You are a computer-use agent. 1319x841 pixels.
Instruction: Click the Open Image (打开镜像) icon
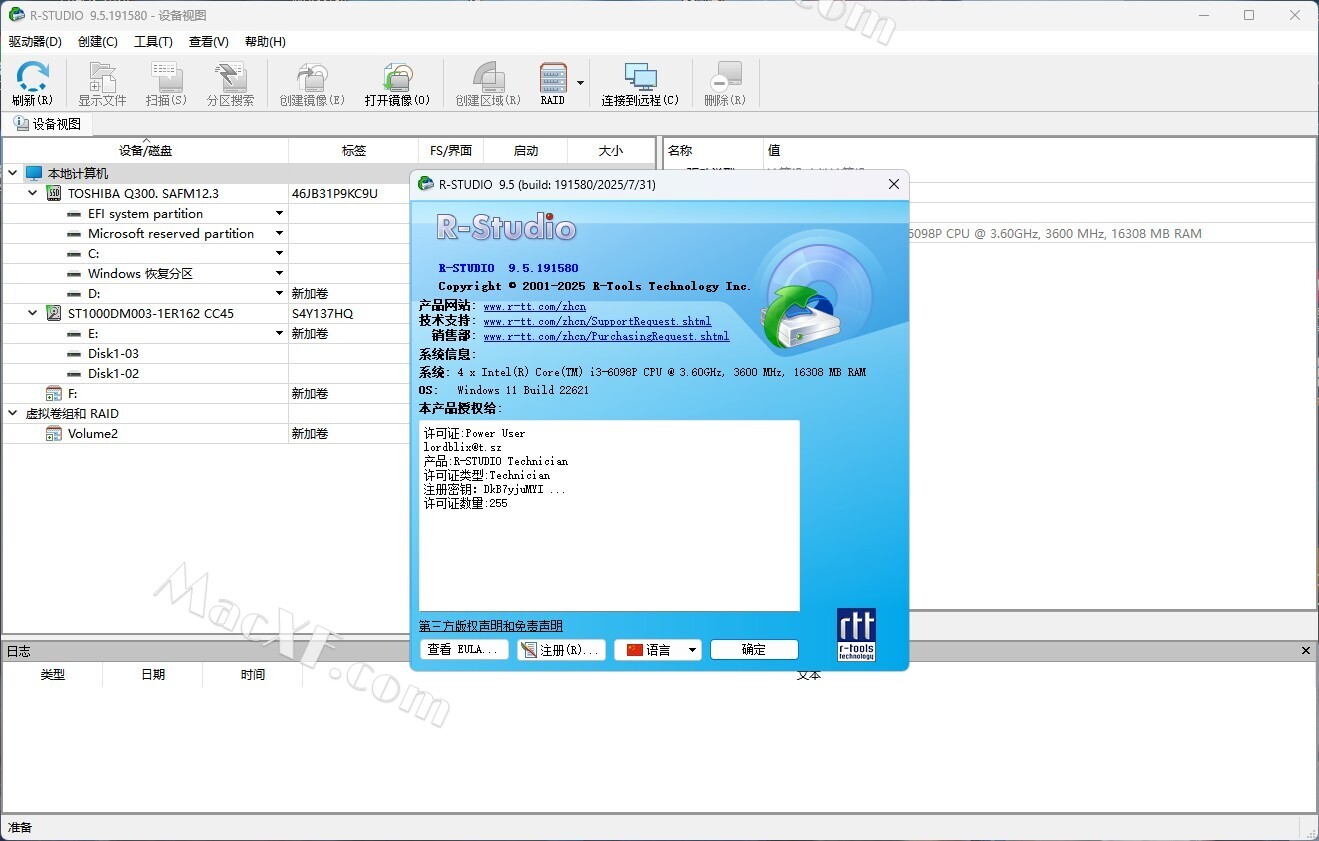click(x=397, y=78)
